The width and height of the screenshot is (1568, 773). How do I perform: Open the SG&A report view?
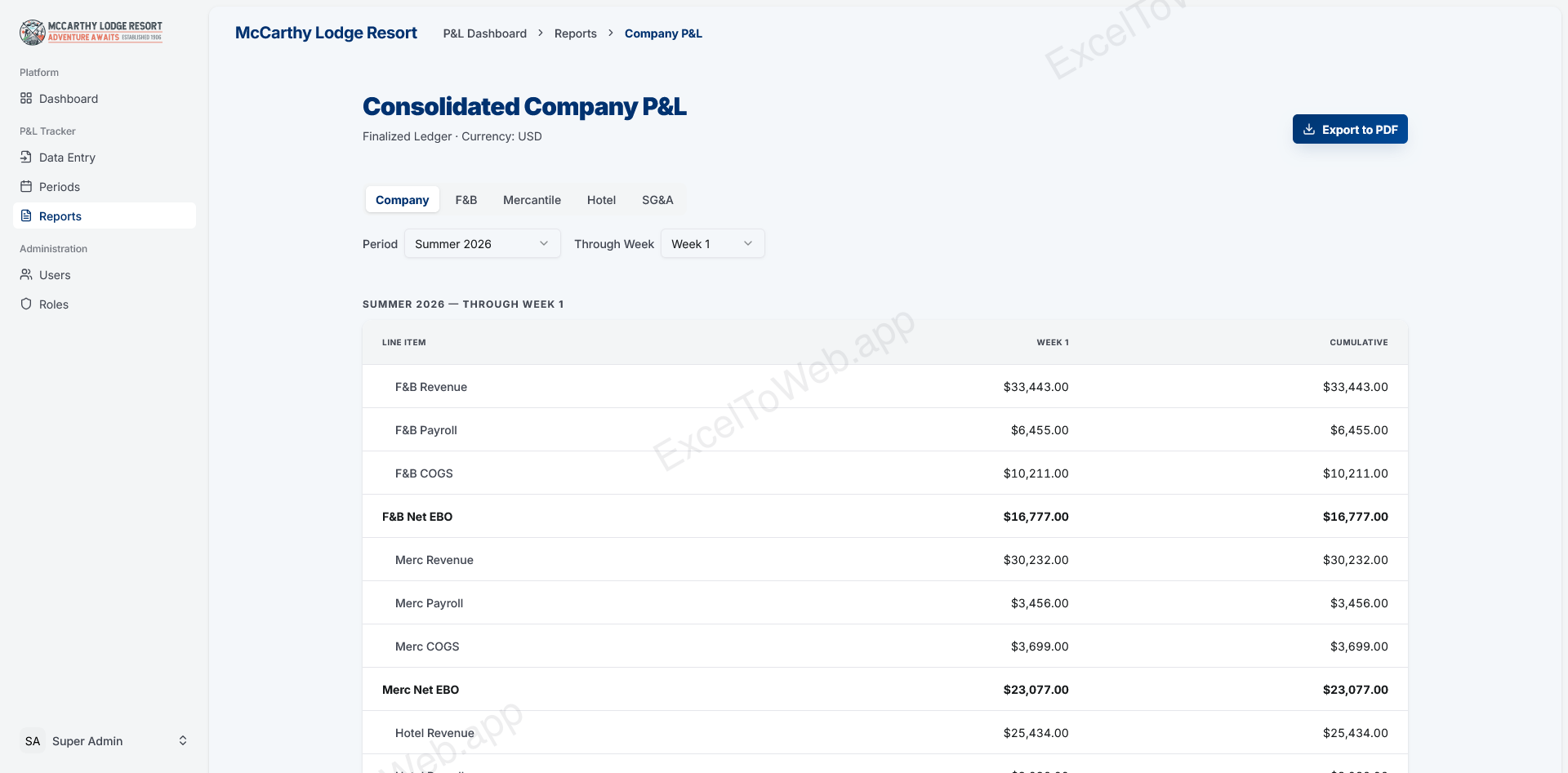657,199
